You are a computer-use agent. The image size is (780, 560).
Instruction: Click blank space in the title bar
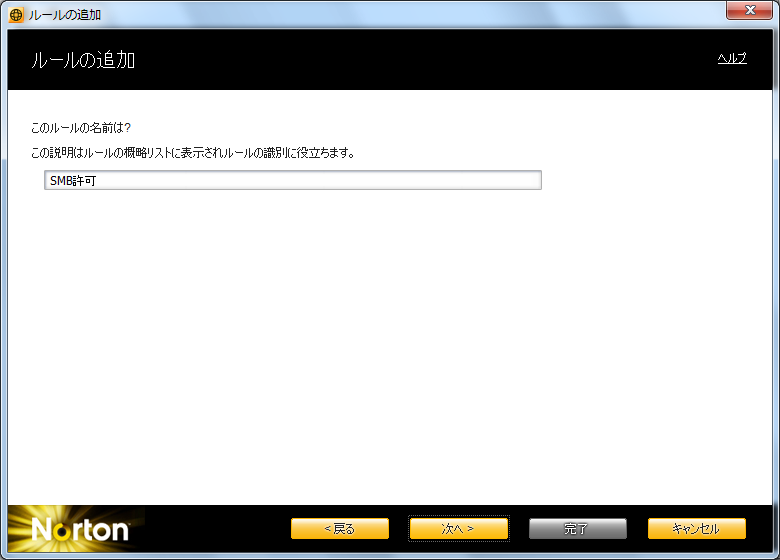400,14
